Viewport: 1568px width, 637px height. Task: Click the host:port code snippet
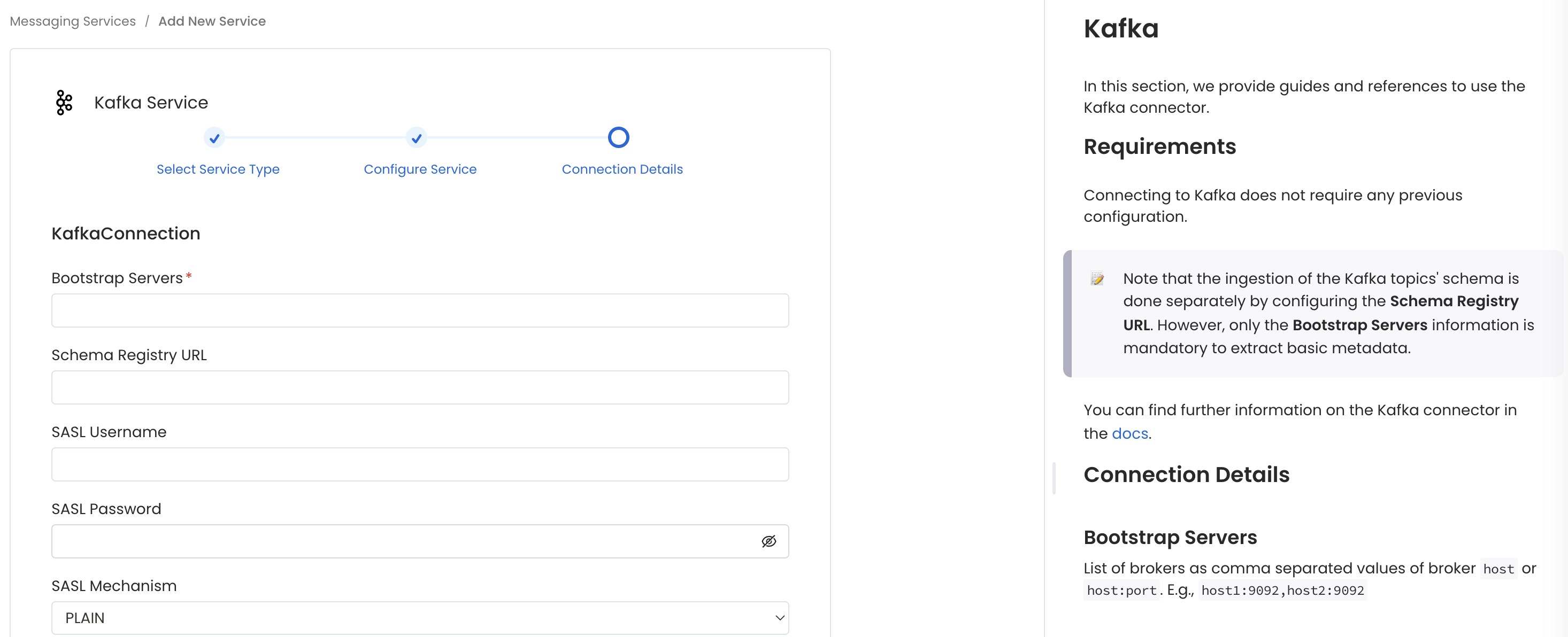pos(1121,590)
